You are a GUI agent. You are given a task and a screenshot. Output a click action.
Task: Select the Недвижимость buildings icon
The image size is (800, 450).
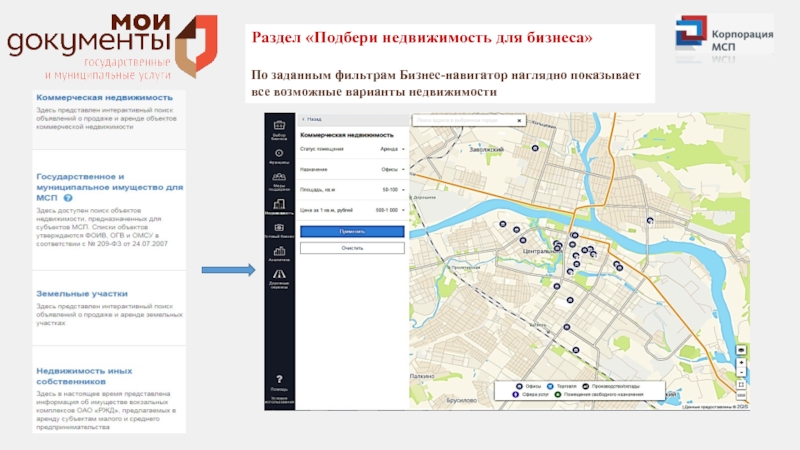click(x=279, y=204)
